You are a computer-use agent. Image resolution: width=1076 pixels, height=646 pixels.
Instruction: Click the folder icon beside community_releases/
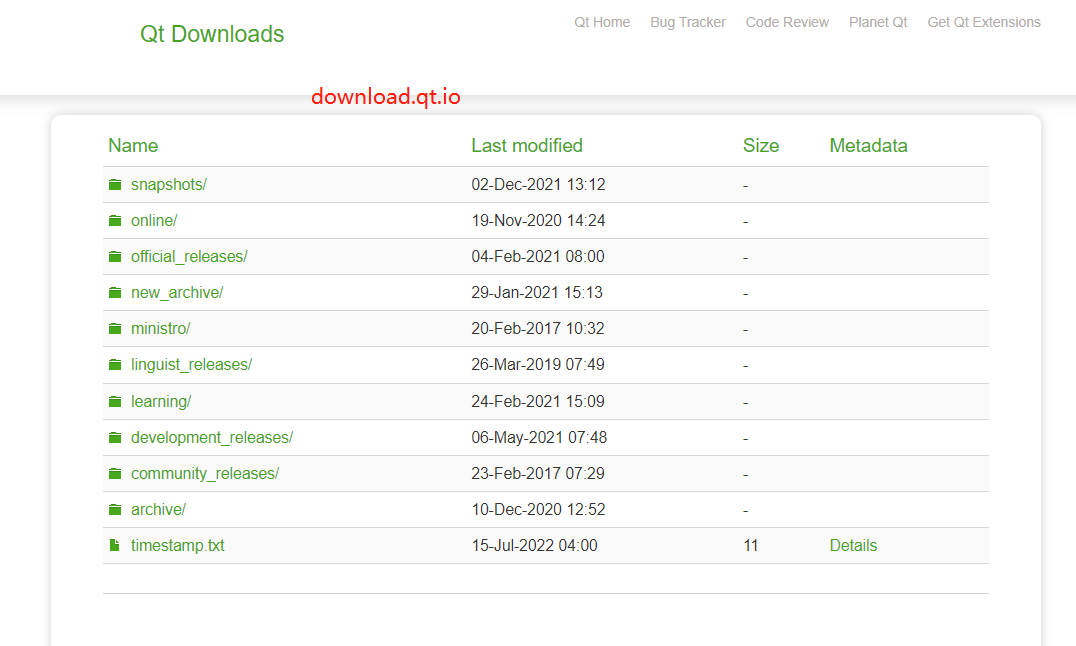(115, 474)
